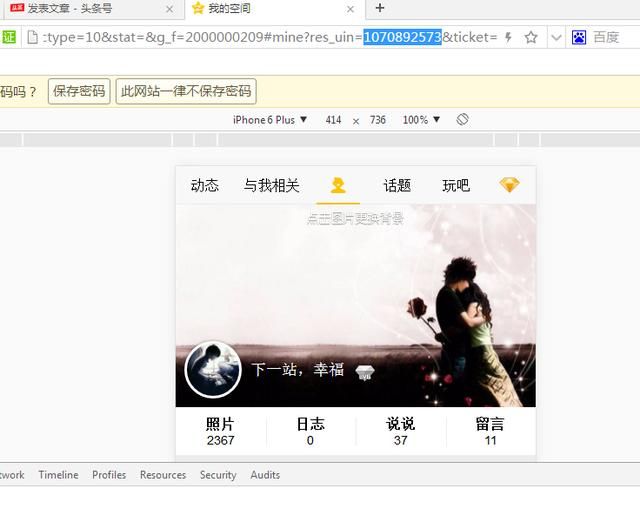Open 说说 with 37 posts

click(x=400, y=431)
